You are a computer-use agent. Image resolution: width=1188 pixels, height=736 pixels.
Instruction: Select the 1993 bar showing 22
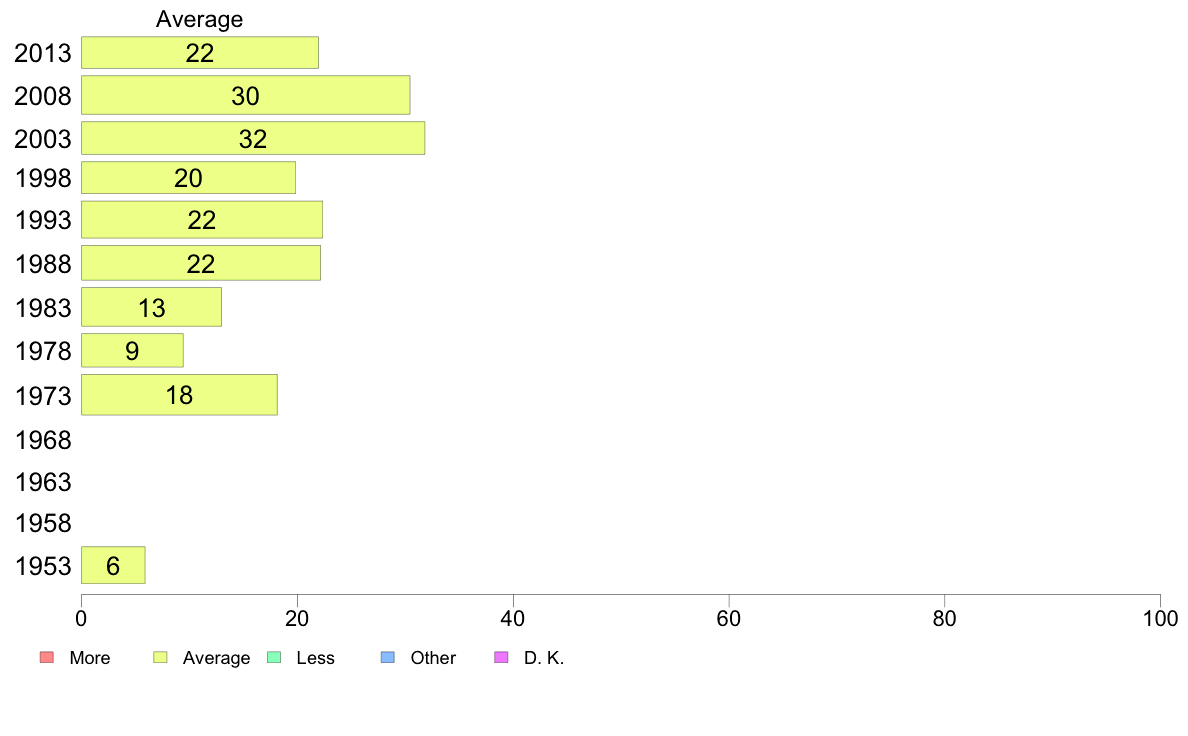[202, 220]
